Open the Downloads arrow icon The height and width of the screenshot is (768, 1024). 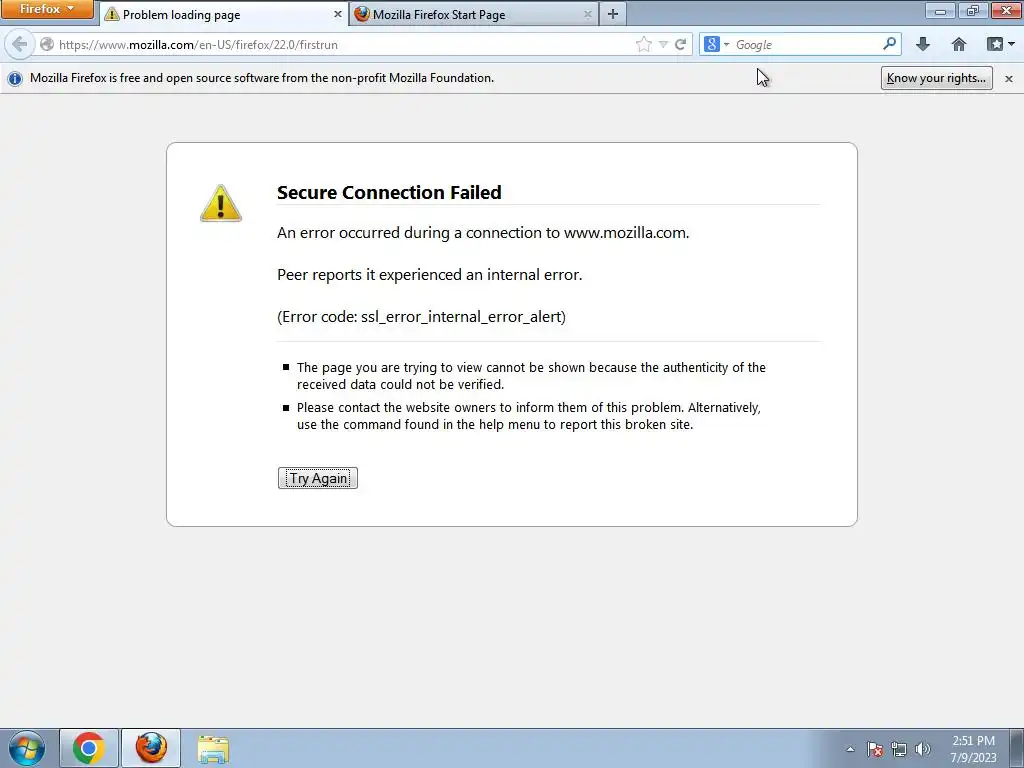(923, 44)
